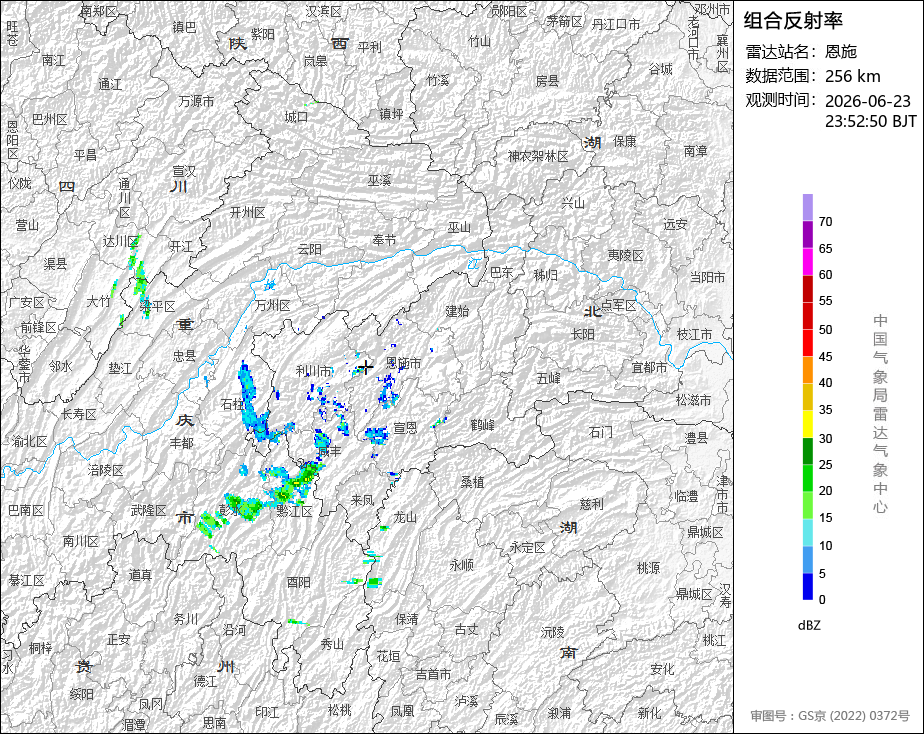Click the 长寿区 map label
Screen dimensions: 924x734
[79, 414]
